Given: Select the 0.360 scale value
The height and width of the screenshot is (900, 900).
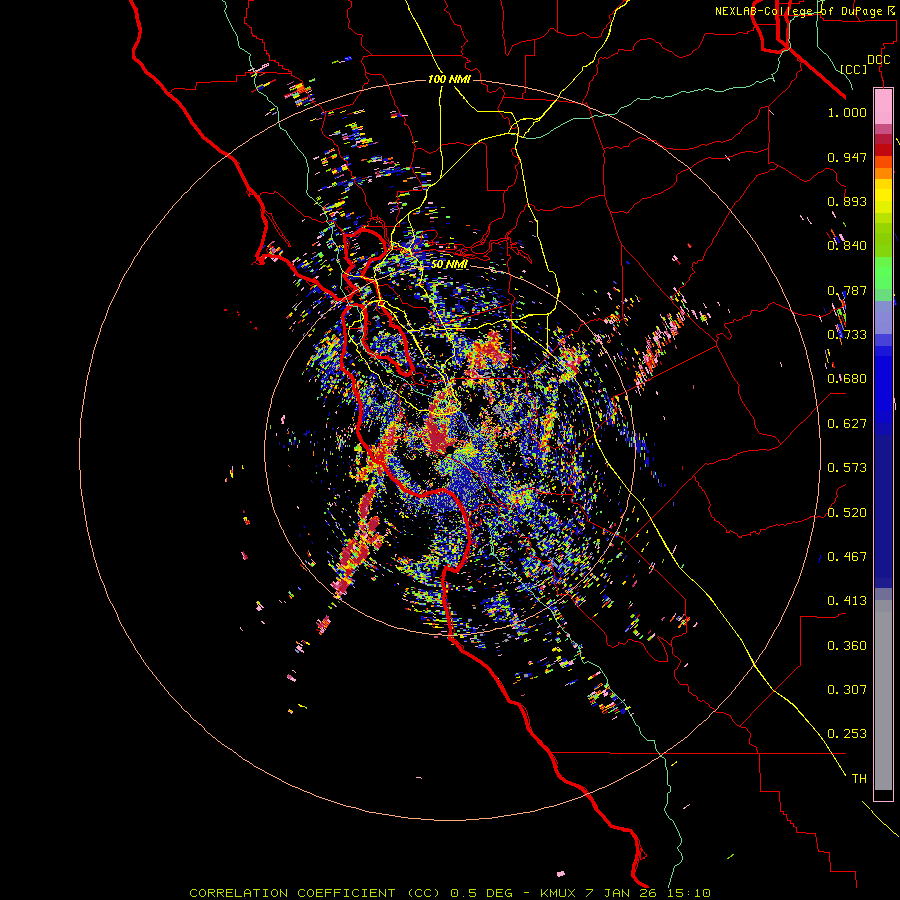Looking at the screenshot, I should 847,646.
